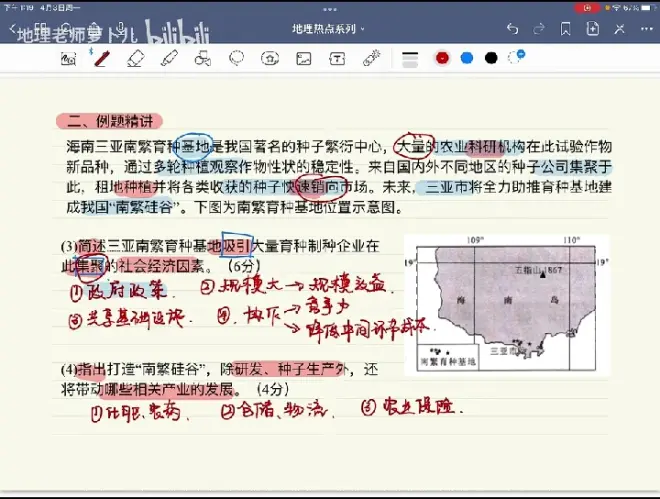Select the Lasso selection tool
This screenshot has width=660, height=499.
click(x=236, y=58)
